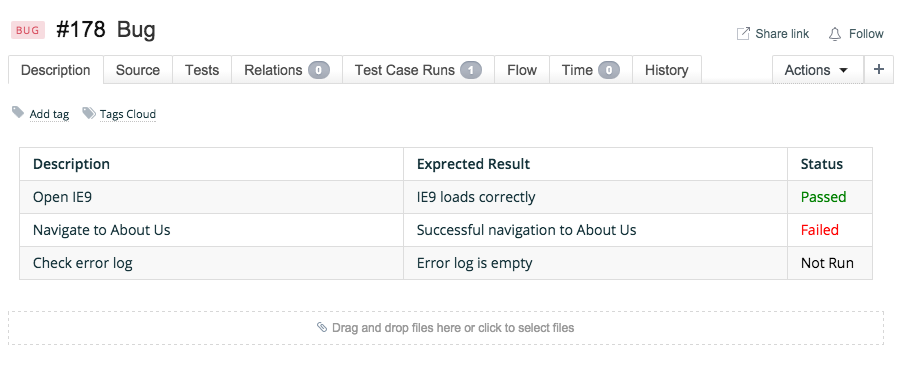Image resolution: width=900 pixels, height=365 pixels.
Task: Click the Not Run status
Action: tap(827, 263)
